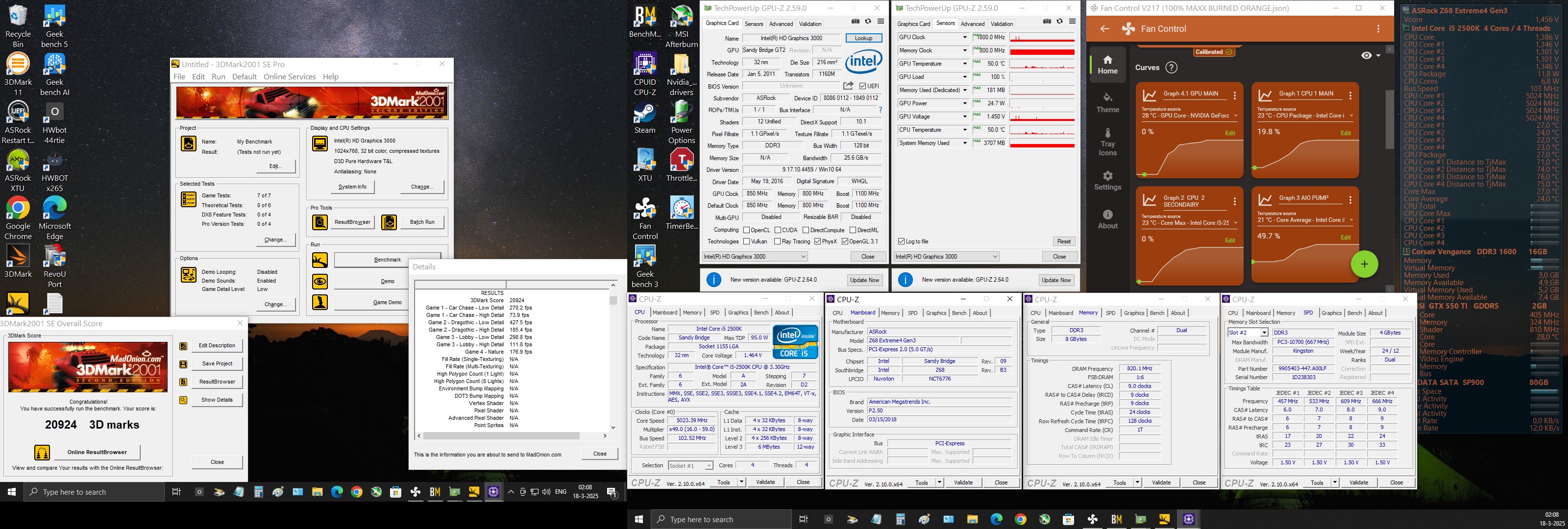Click the Home icon in Fan Control sidebar
Viewport: 1568px width, 529px height.
click(x=1107, y=64)
